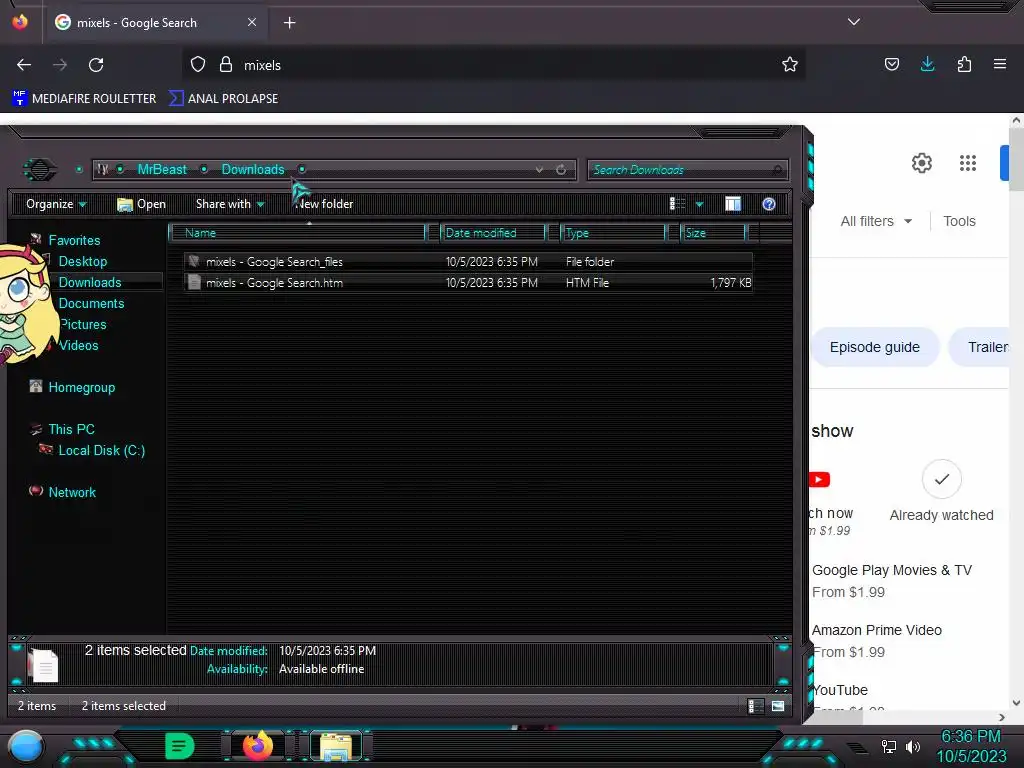The image size is (1024, 768).
Task: Open the Google apps grid
Action: click(968, 163)
